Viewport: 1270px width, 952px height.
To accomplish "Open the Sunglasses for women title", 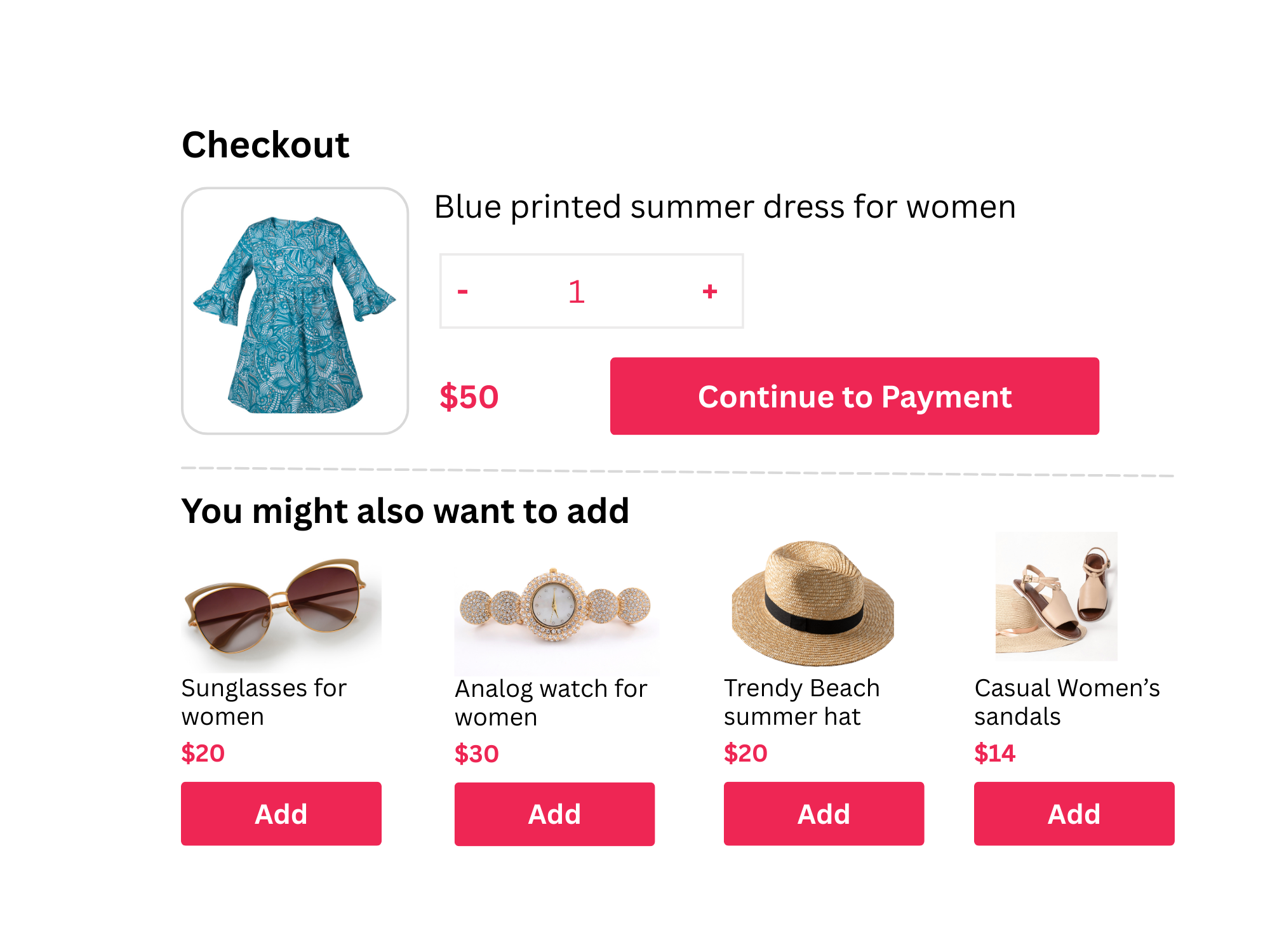I will coord(264,702).
